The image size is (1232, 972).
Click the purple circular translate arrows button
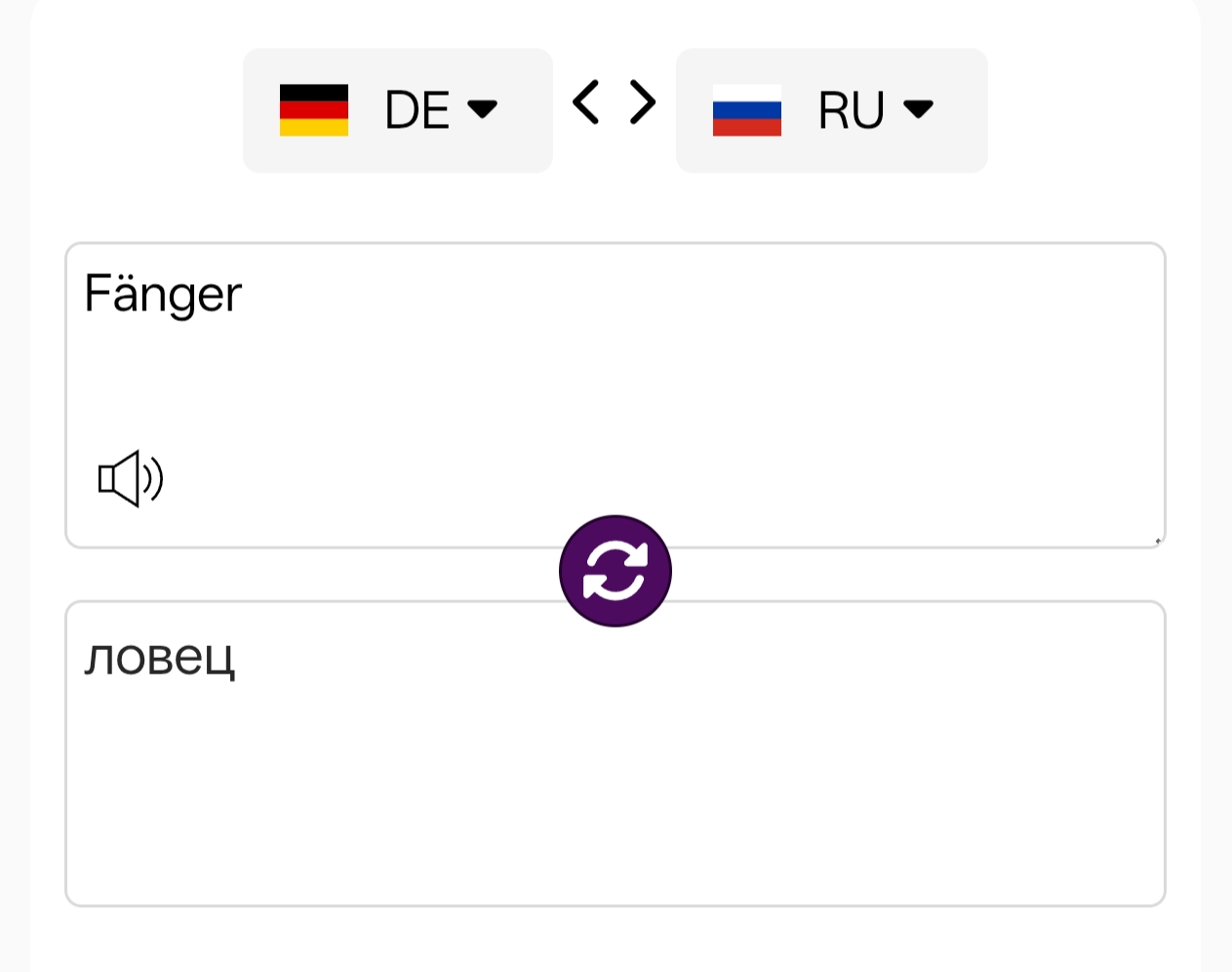(616, 571)
